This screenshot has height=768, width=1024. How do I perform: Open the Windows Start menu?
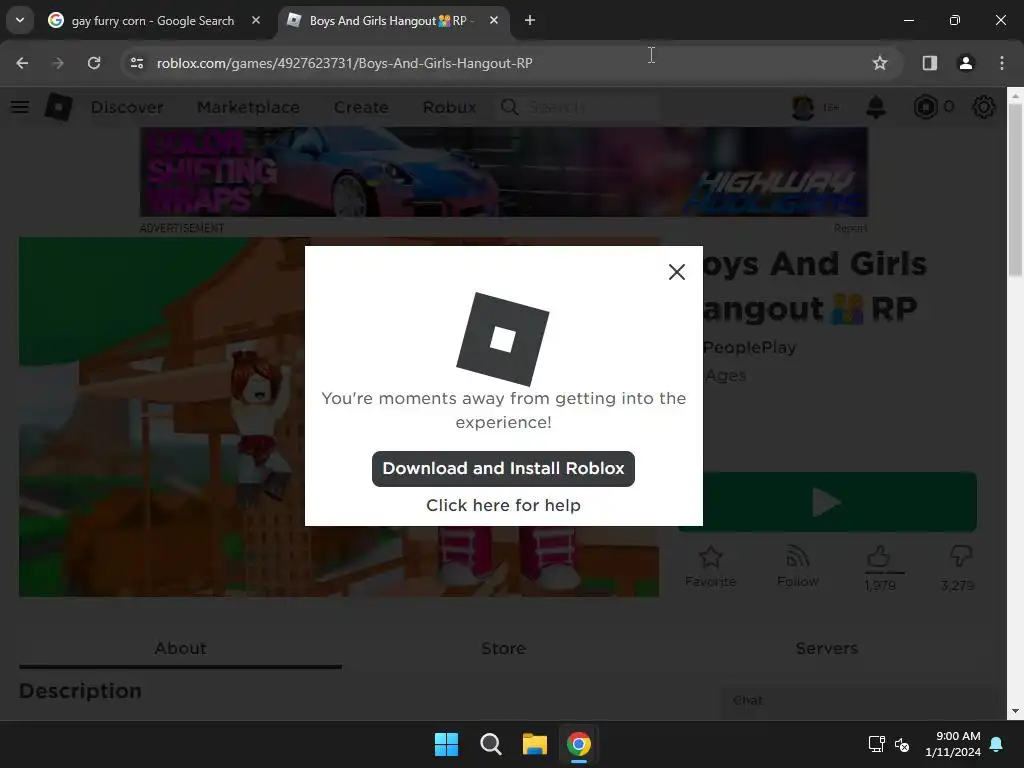(x=447, y=744)
